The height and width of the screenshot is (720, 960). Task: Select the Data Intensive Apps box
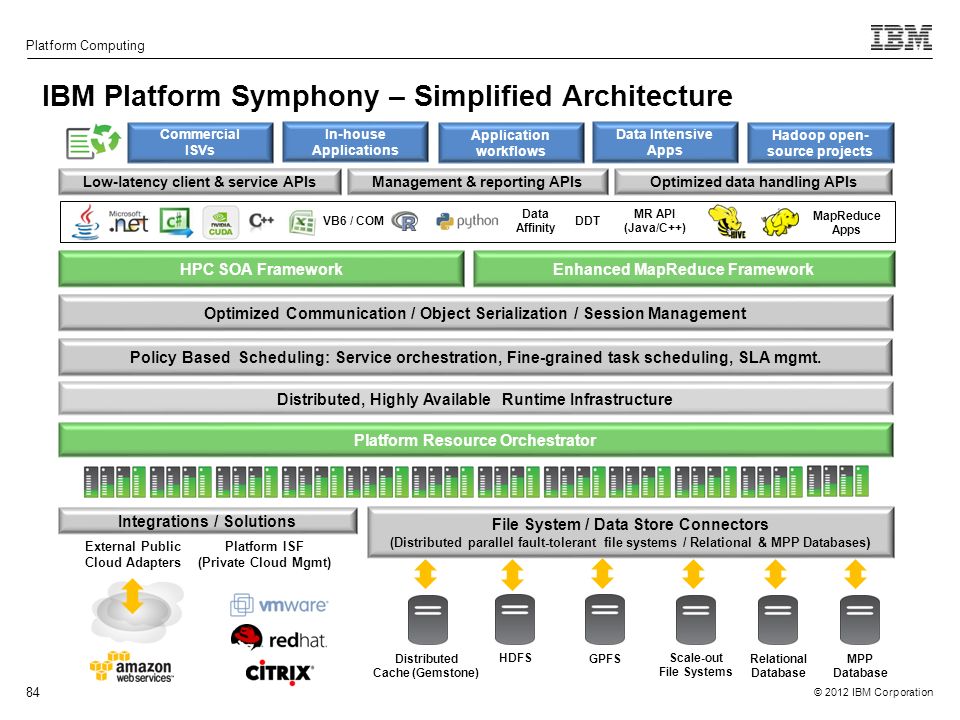[665, 143]
